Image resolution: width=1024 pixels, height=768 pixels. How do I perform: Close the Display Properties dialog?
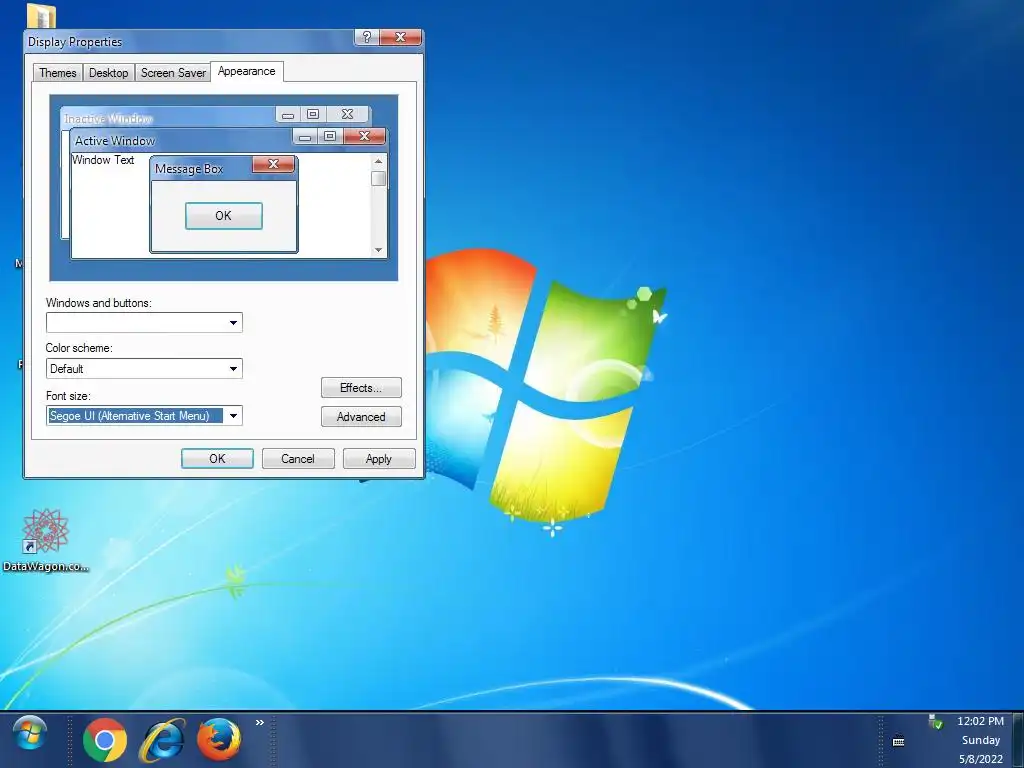pos(400,37)
